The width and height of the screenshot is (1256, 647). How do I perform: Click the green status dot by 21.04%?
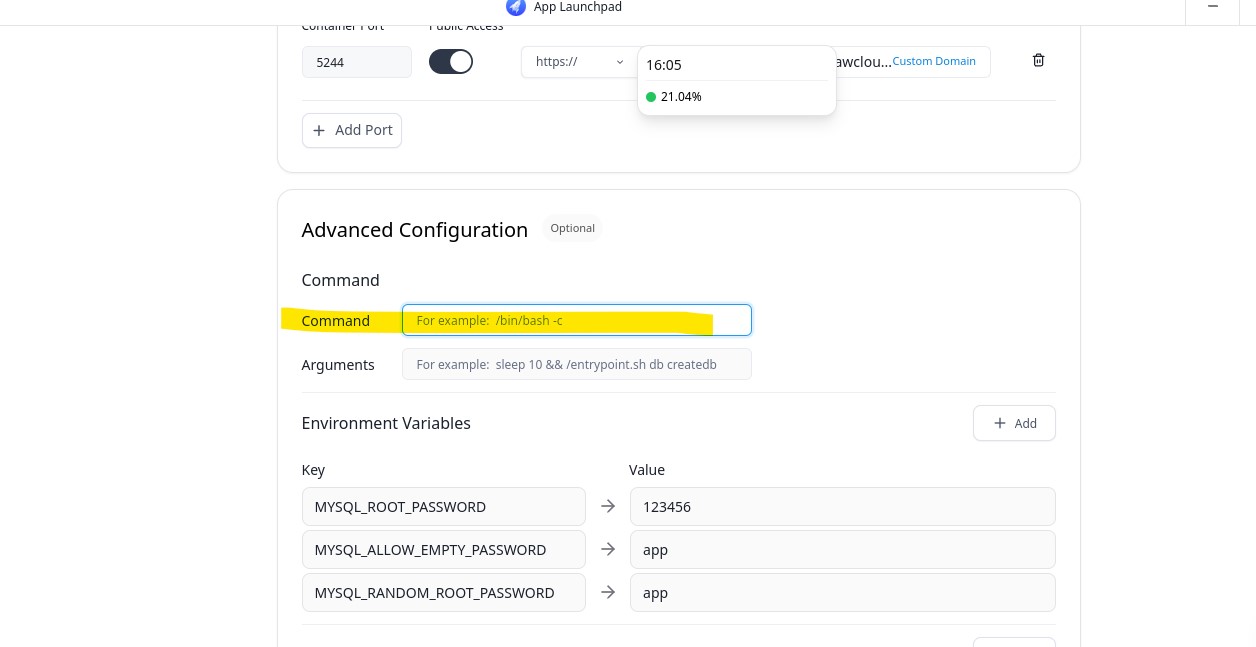coord(651,97)
